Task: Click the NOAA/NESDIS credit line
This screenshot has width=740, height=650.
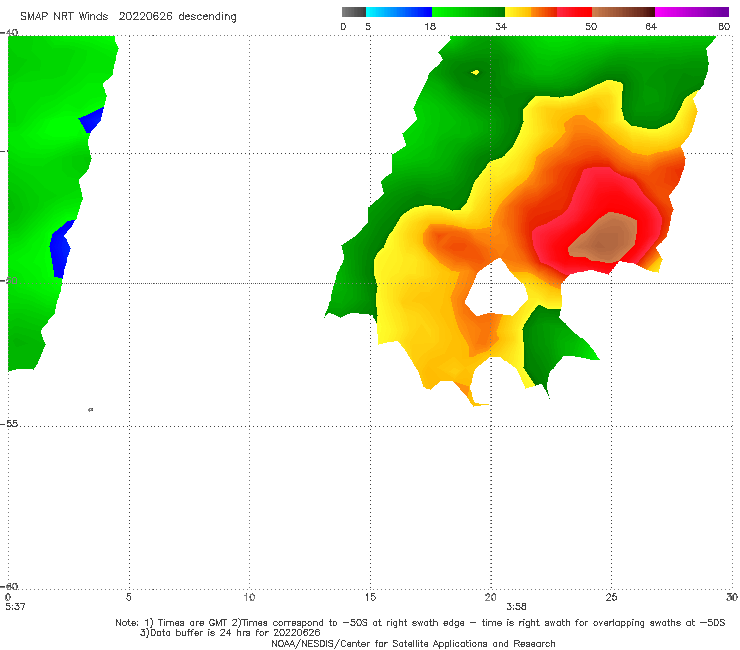Action: tap(413, 643)
